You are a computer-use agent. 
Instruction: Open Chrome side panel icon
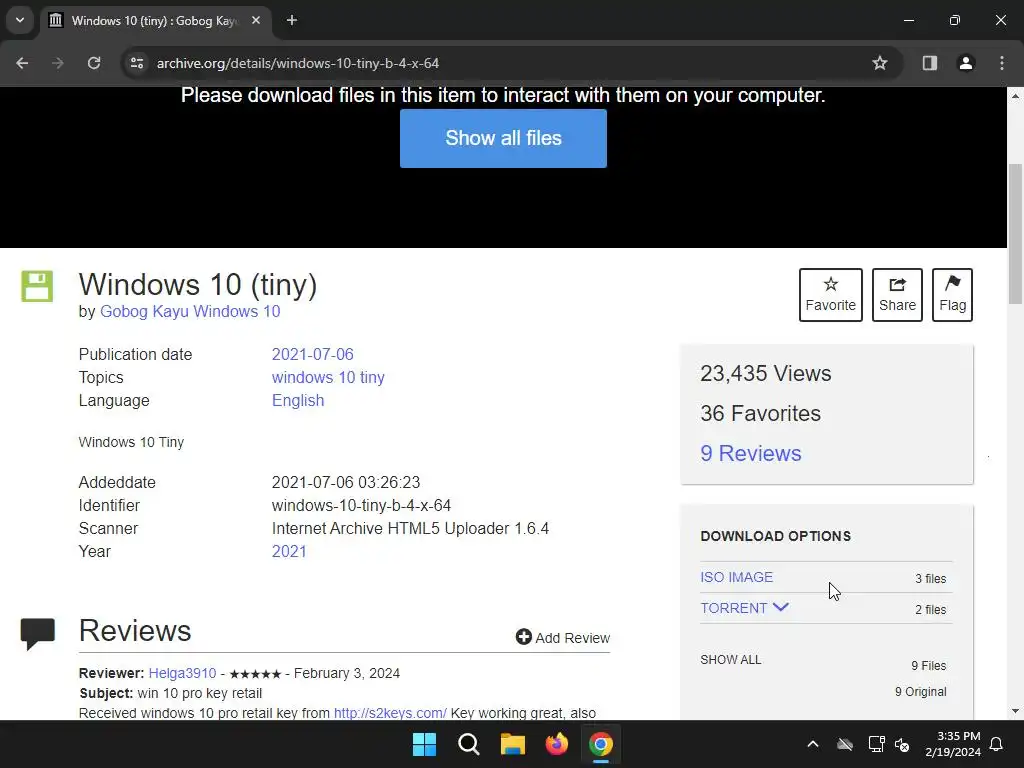coord(929,63)
